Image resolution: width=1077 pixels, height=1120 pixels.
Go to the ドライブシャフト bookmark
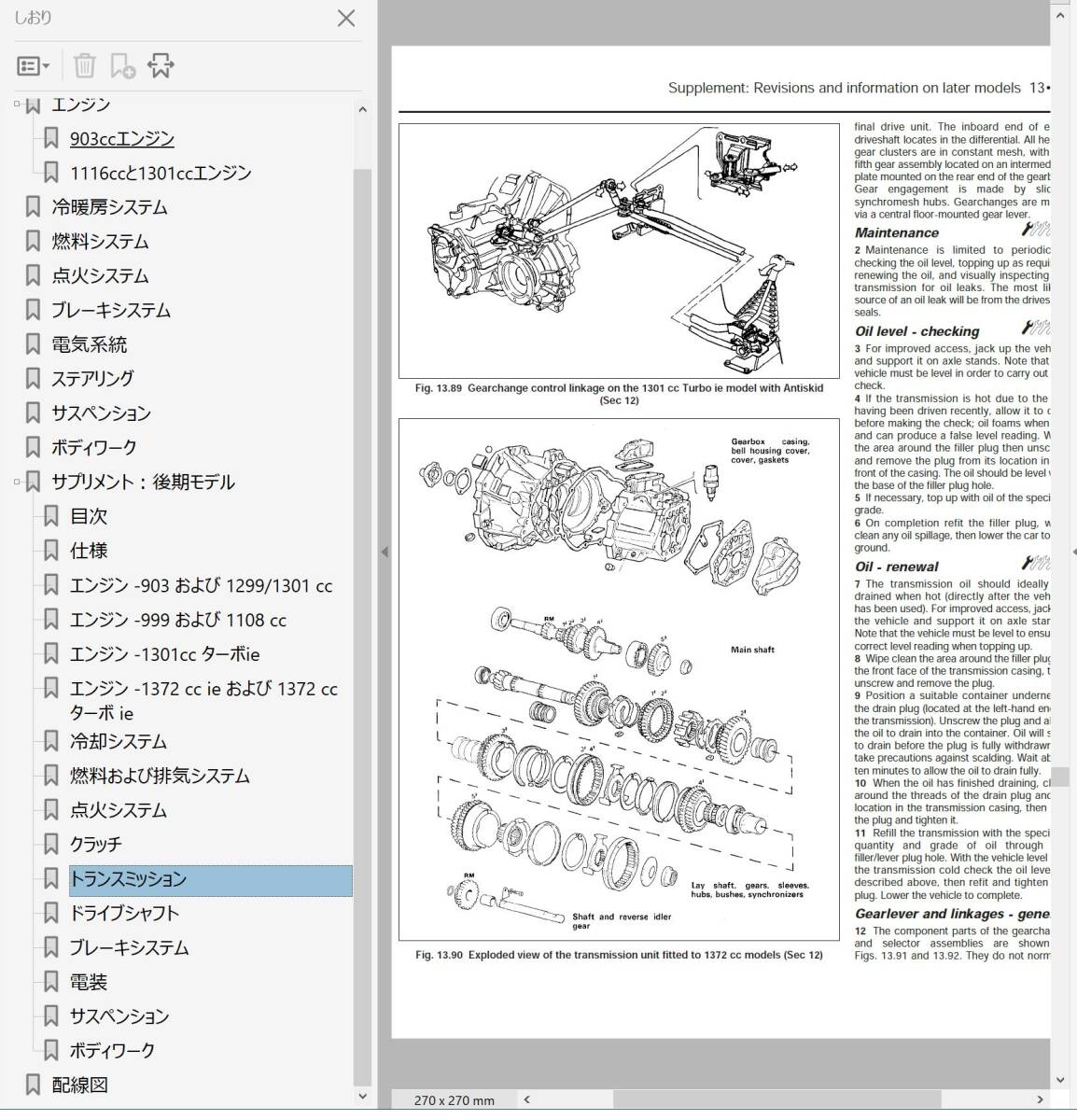125,914
